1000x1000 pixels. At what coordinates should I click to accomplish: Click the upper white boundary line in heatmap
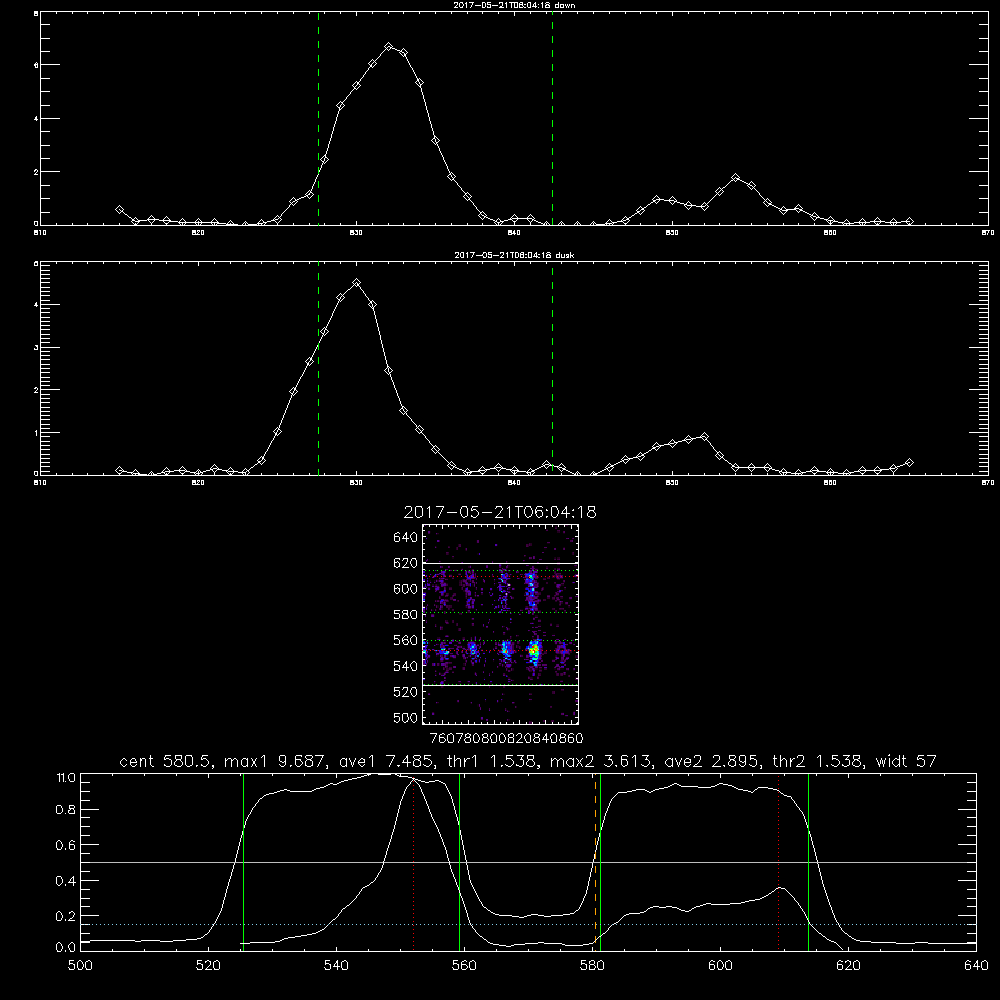click(x=501, y=562)
